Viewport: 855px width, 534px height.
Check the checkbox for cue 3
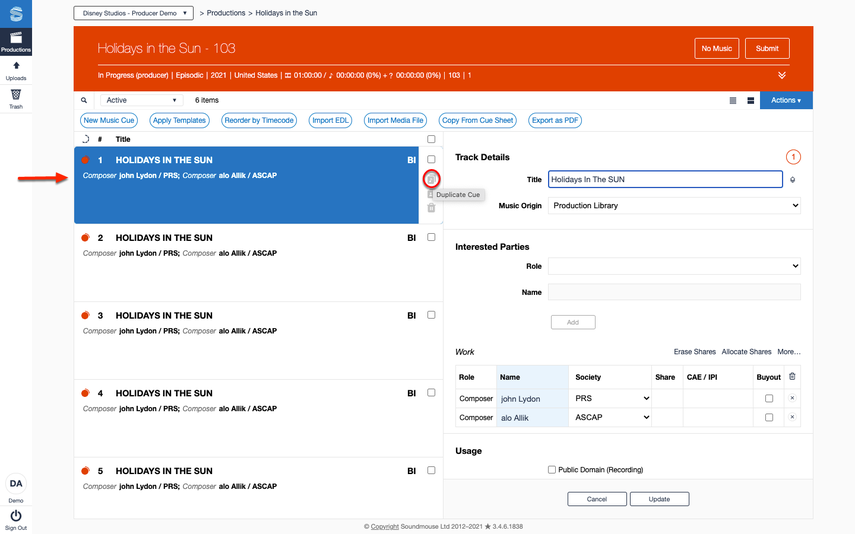[x=431, y=315]
